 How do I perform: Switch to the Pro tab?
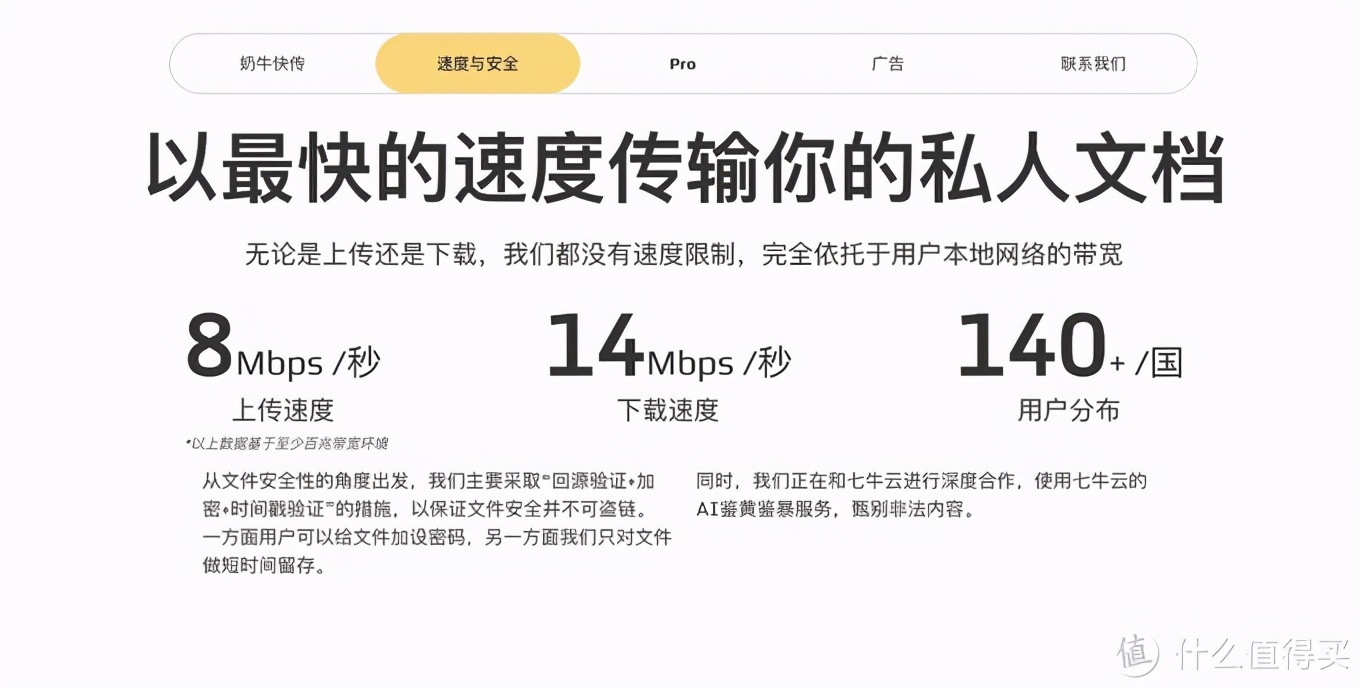[682, 63]
